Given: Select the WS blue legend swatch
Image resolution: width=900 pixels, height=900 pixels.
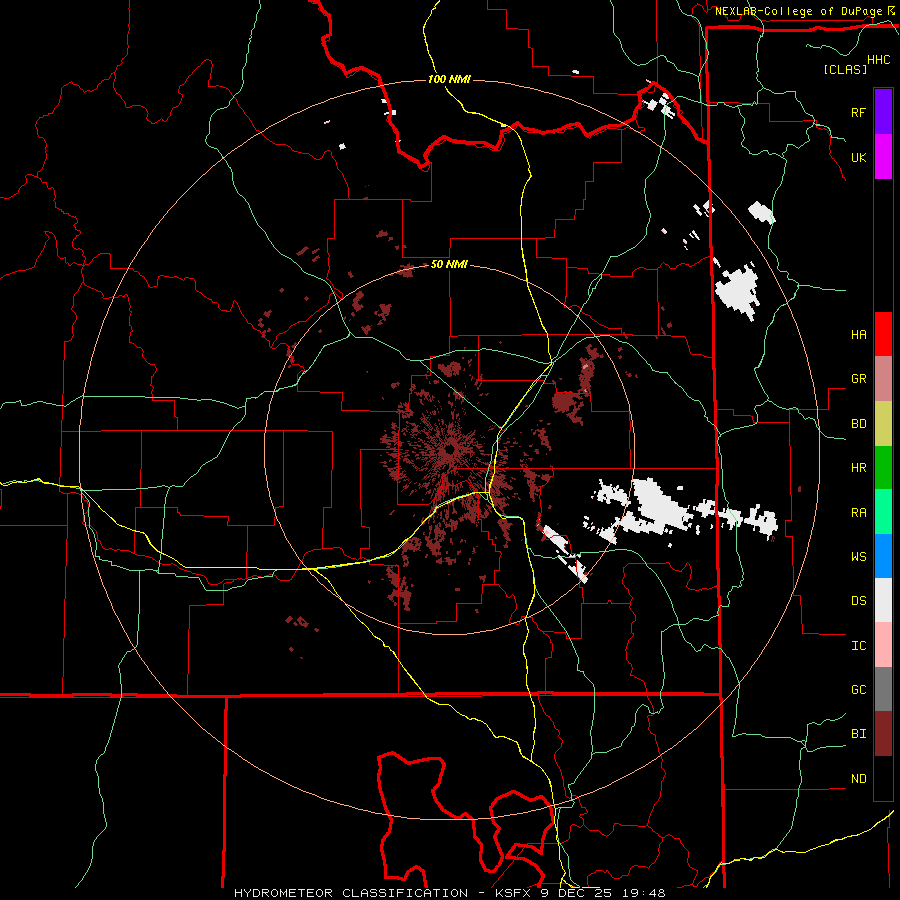Looking at the screenshot, I should [883, 556].
